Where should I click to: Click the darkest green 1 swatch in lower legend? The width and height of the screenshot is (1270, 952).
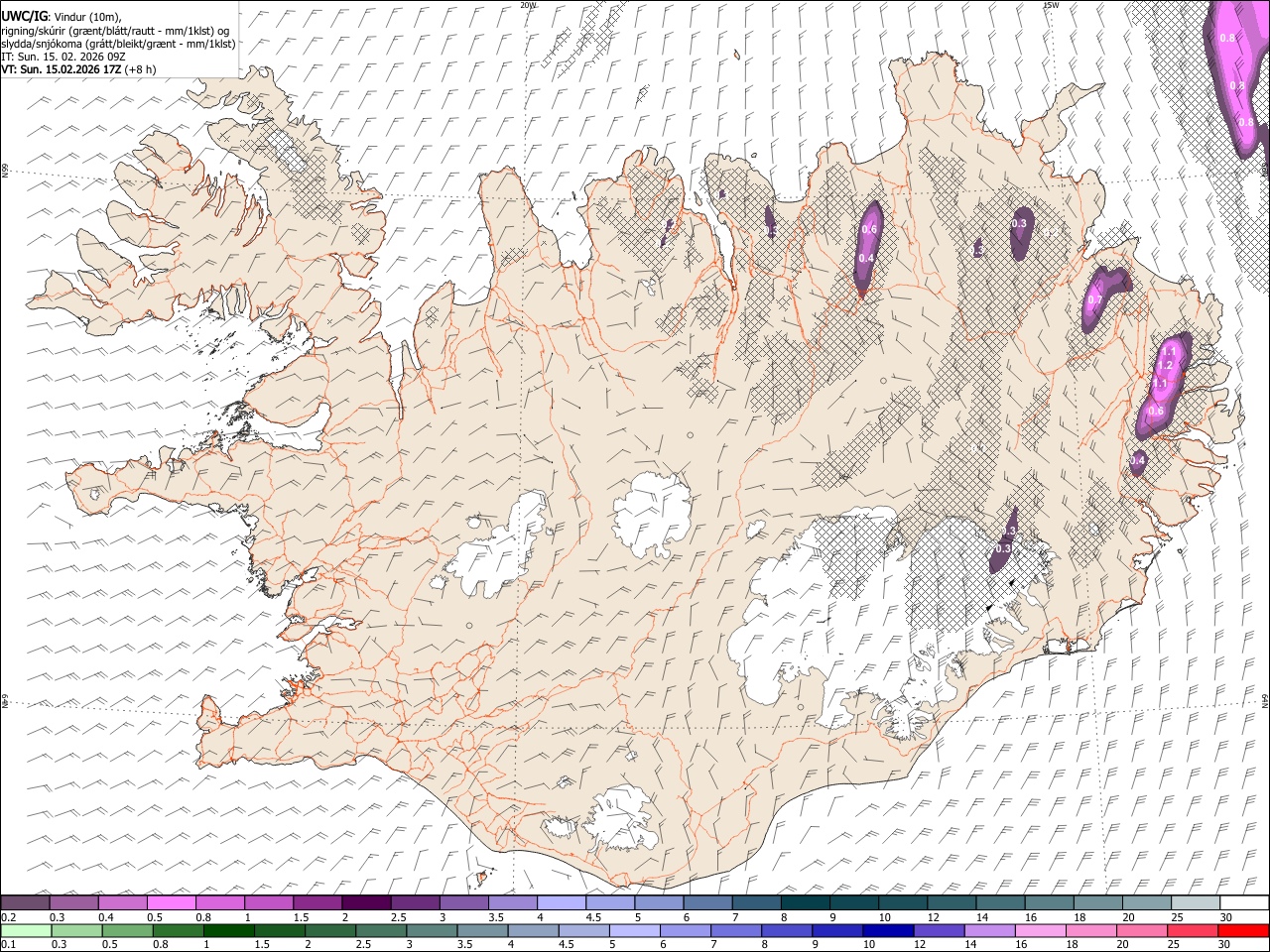(227, 930)
